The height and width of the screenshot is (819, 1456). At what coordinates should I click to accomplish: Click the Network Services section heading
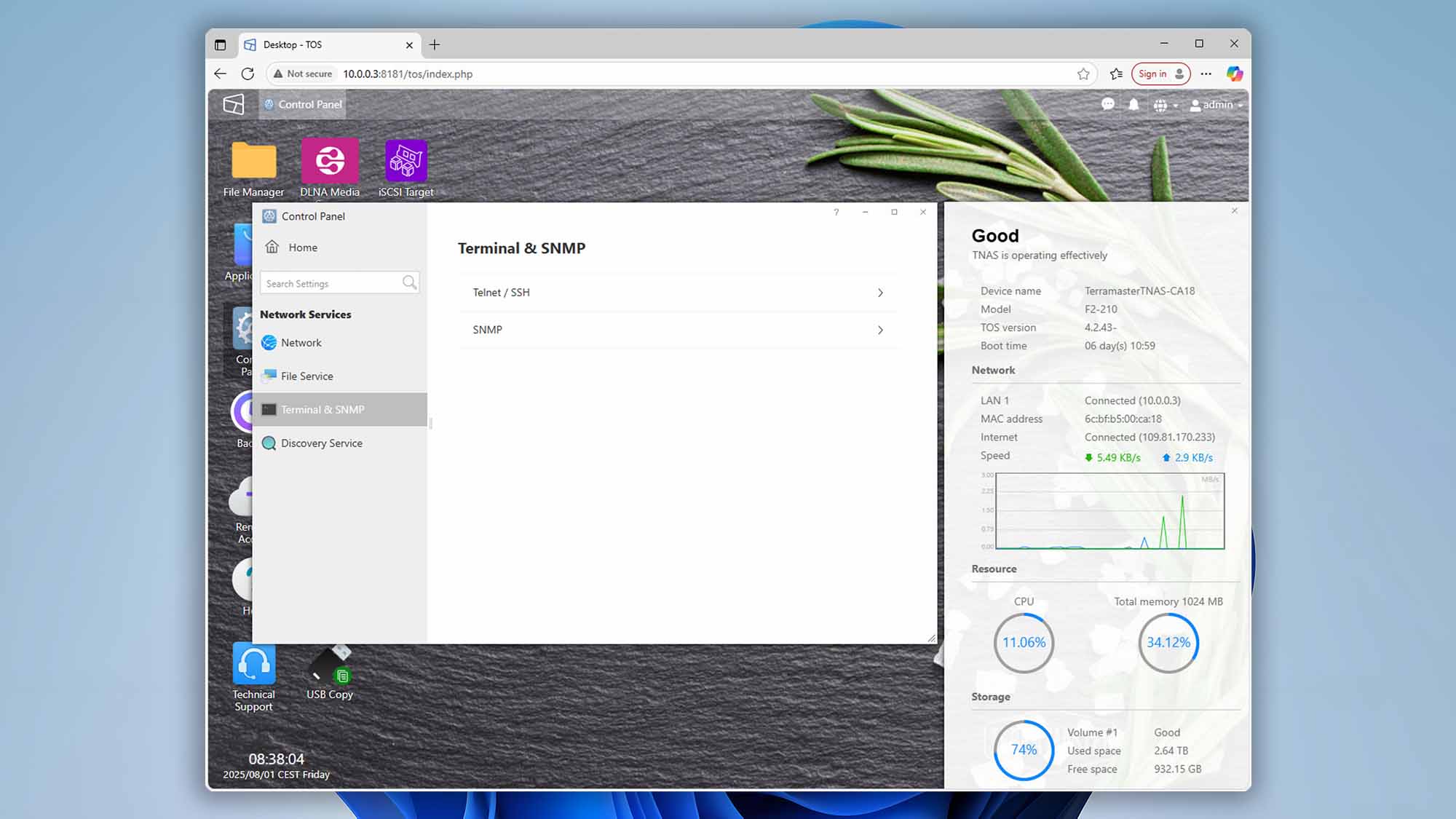click(306, 314)
